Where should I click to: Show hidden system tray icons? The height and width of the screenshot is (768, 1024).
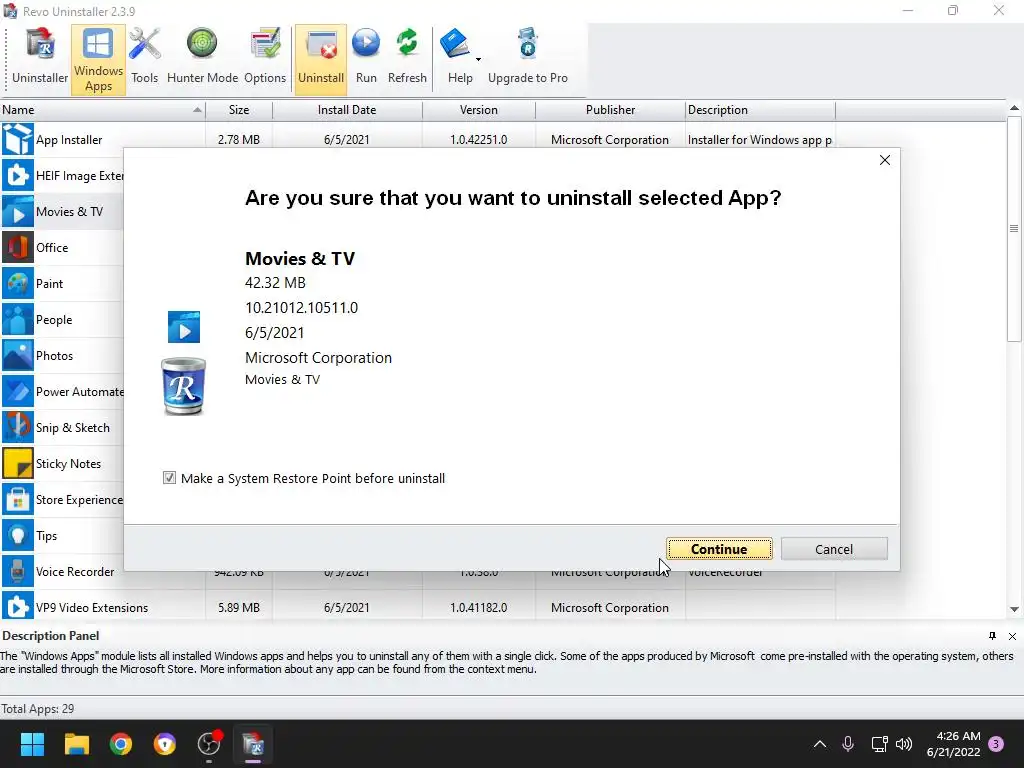pyautogui.click(x=820, y=744)
